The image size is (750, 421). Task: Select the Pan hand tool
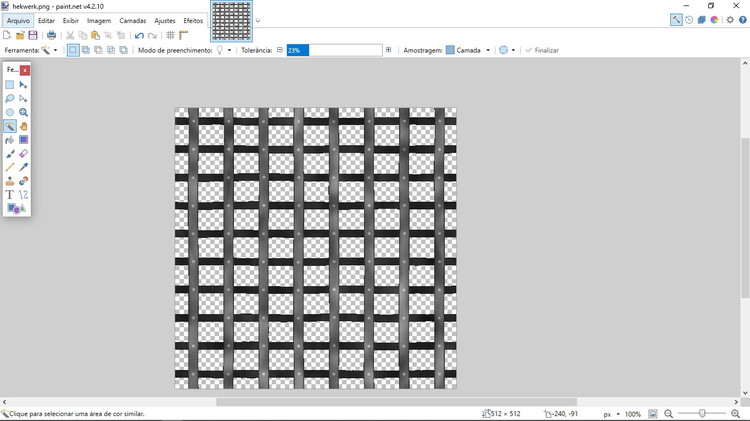point(23,126)
